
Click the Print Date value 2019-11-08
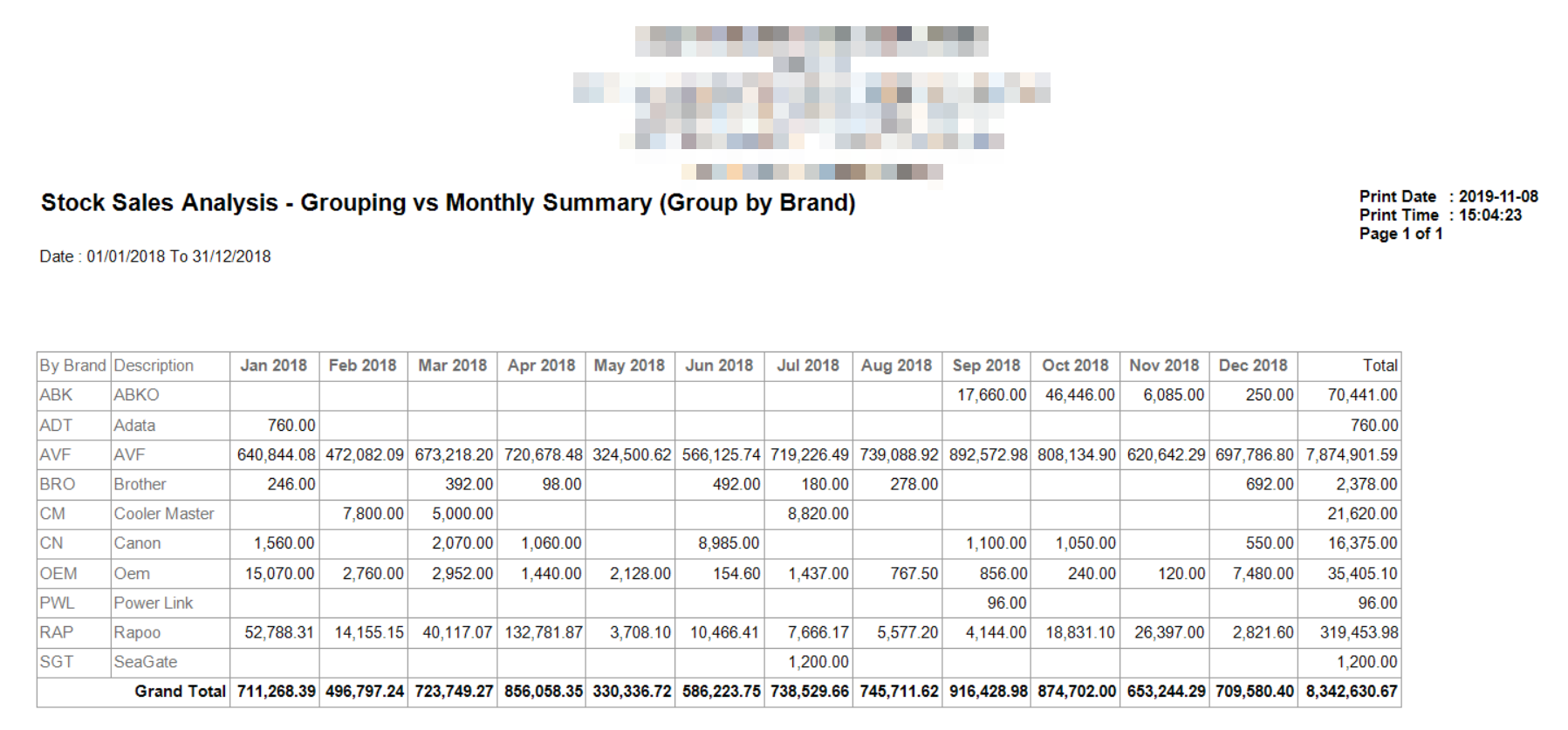(x=1498, y=196)
